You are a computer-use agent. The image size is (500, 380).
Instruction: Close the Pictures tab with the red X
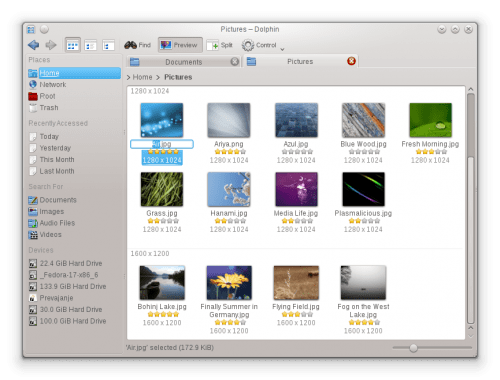click(351, 61)
